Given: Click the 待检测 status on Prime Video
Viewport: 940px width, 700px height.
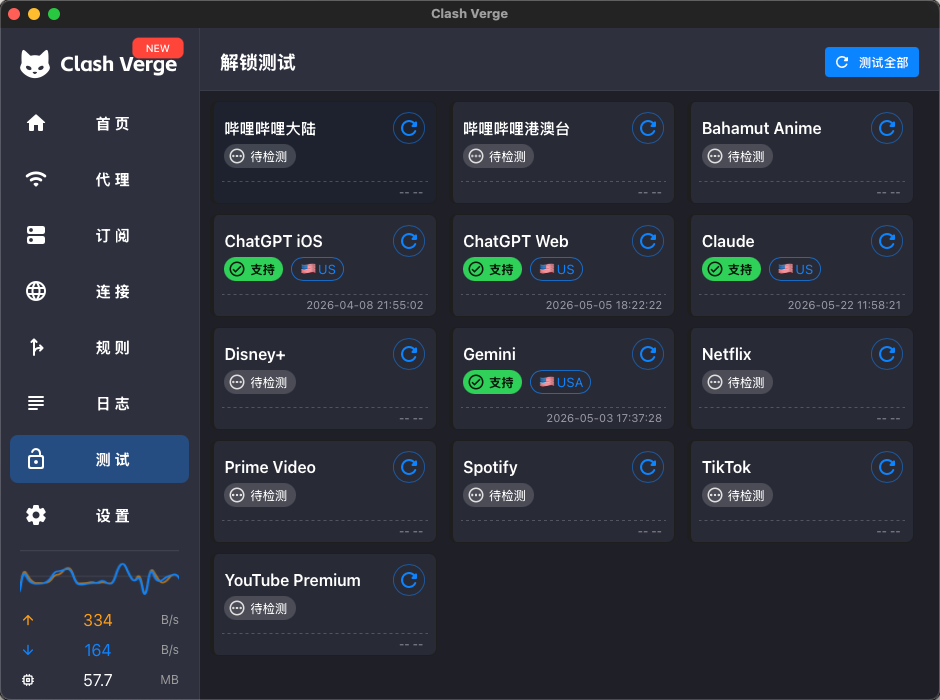Looking at the screenshot, I should (x=260, y=495).
